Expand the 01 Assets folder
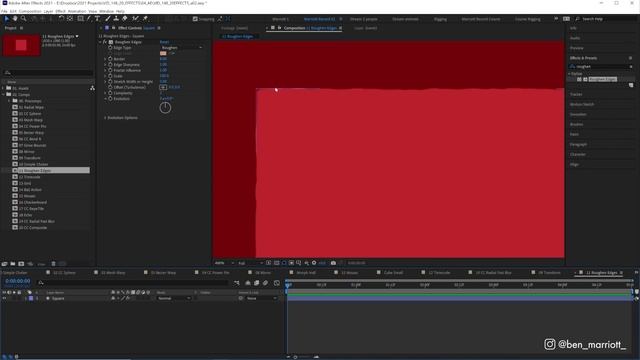The width and height of the screenshot is (640, 360). (x=3, y=88)
